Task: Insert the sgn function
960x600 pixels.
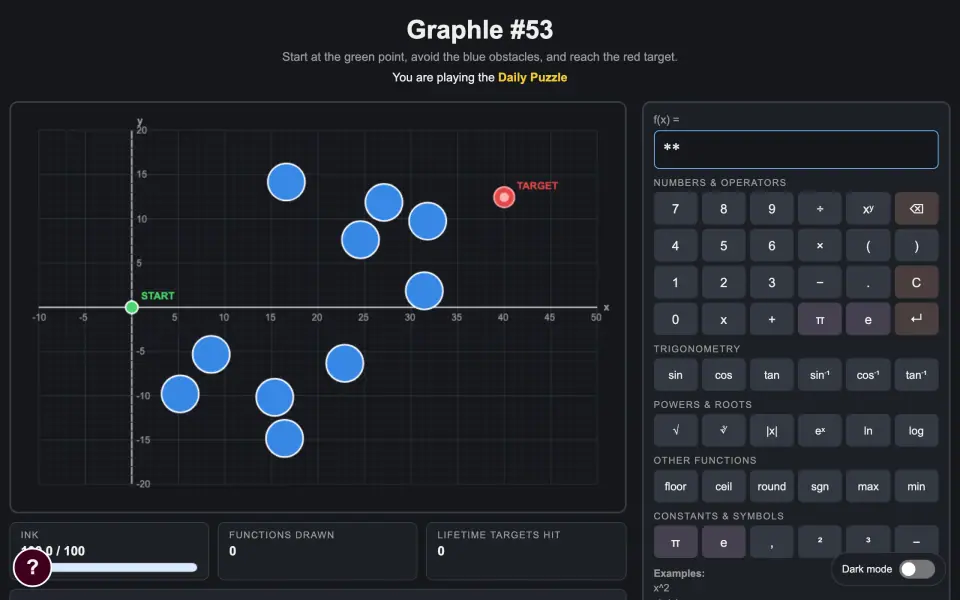Action: pos(820,486)
